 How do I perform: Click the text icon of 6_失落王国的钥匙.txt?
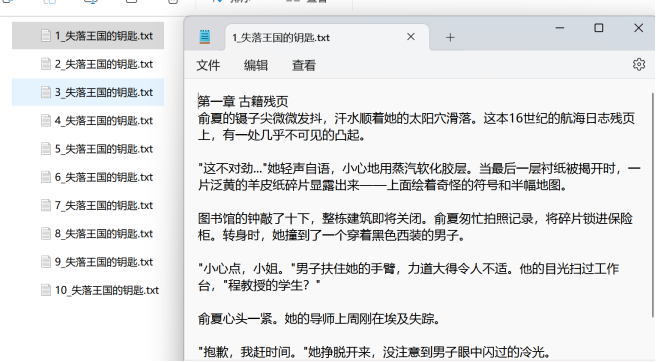46,177
